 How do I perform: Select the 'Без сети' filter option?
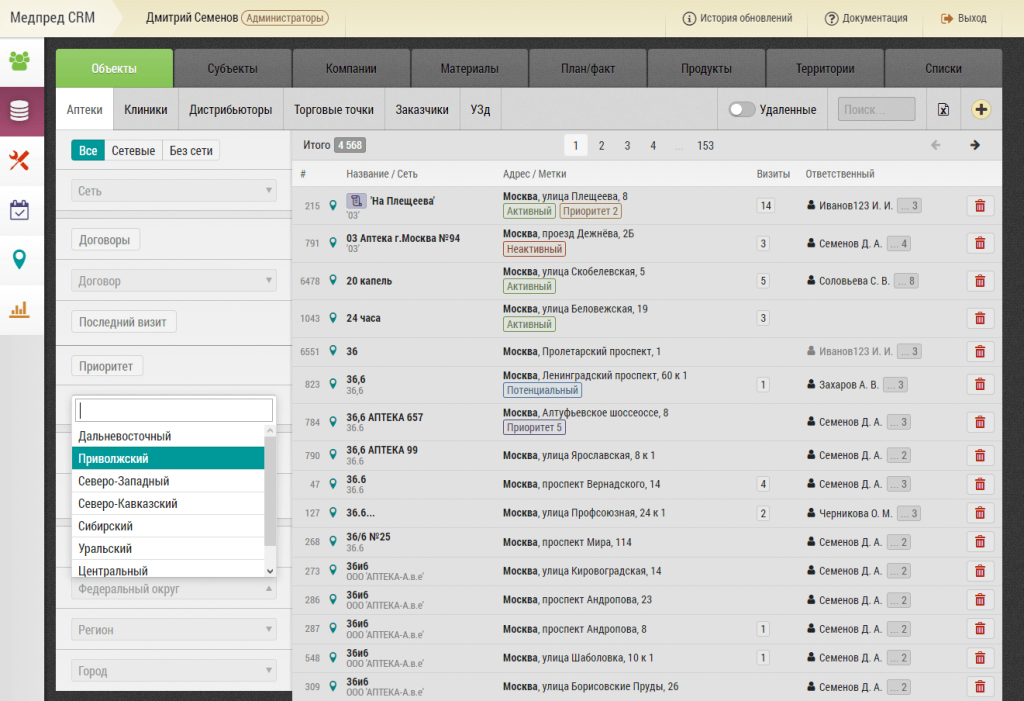coord(191,151)
